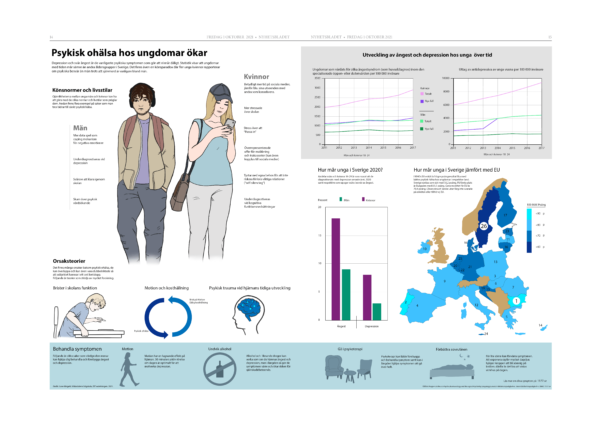Screen dimensions: 600x428
Task: Click headline 'Psykisk ohälsa hos ungdomar ökar'
Action: tap(129, 52)
